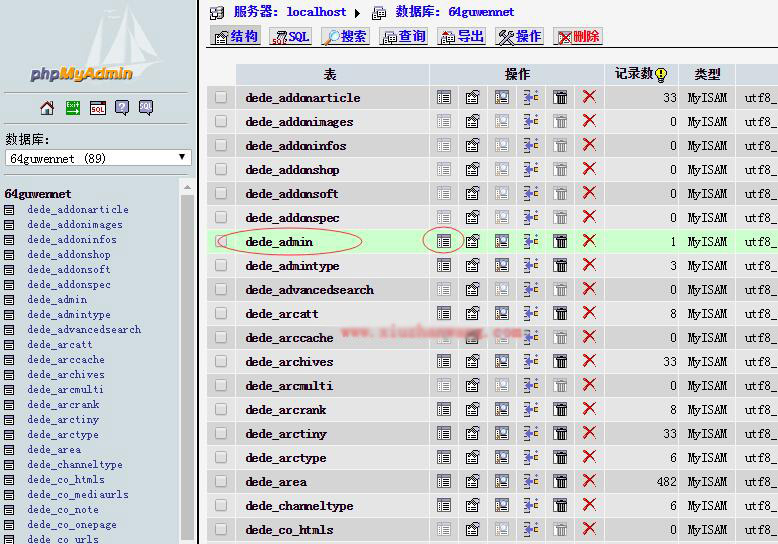Switch to the SQL tab
The width and height of the screenshot is (778, 544).
point(290,37)
